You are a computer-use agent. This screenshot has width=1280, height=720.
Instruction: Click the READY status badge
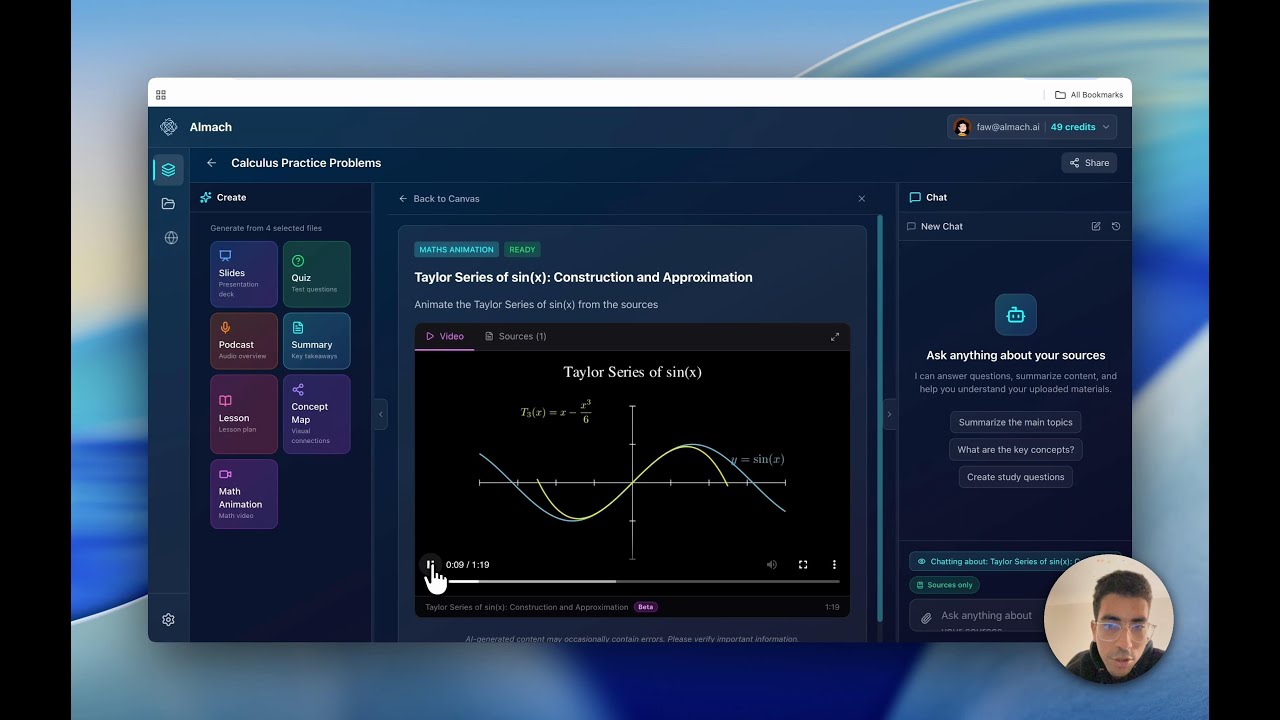point(522,250)
